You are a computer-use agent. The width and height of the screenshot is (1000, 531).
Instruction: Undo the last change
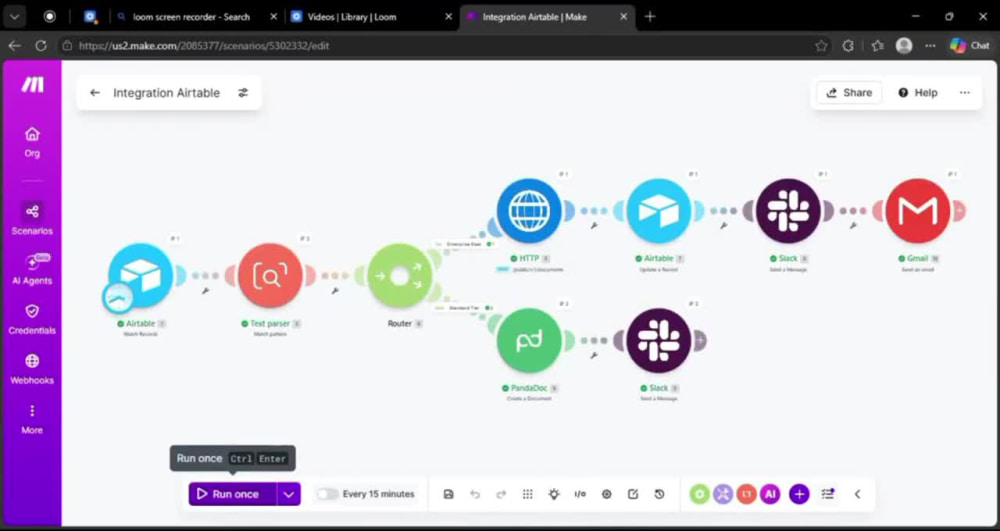(474, 494)
